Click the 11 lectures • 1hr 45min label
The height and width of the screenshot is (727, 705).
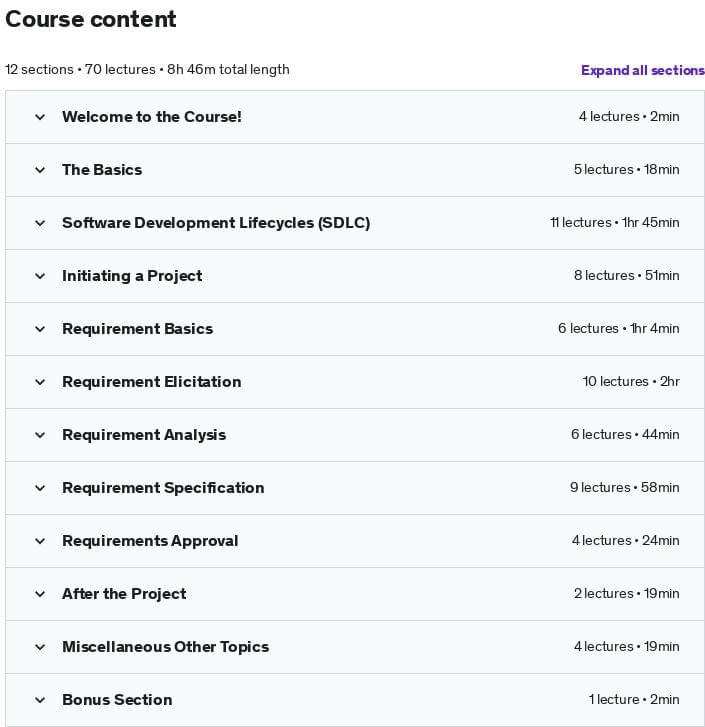pos(614,223)
